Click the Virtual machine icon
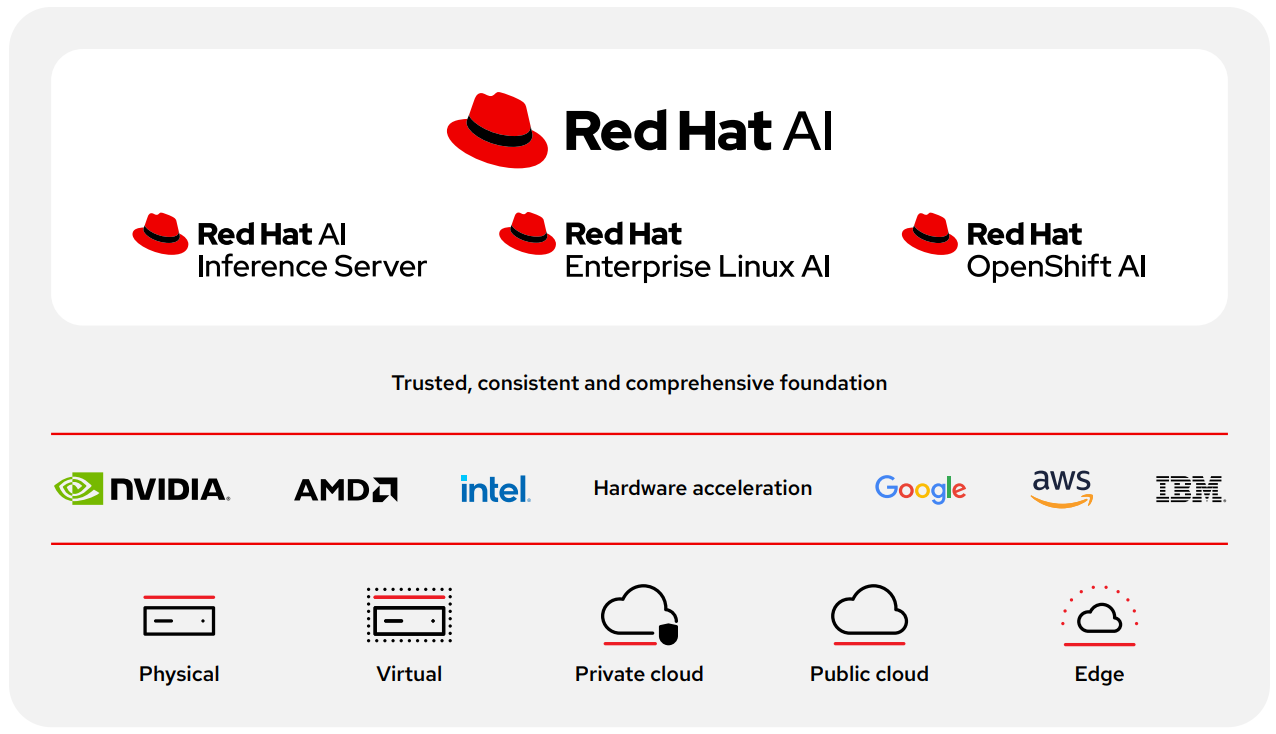 click(x=409, y=616)
